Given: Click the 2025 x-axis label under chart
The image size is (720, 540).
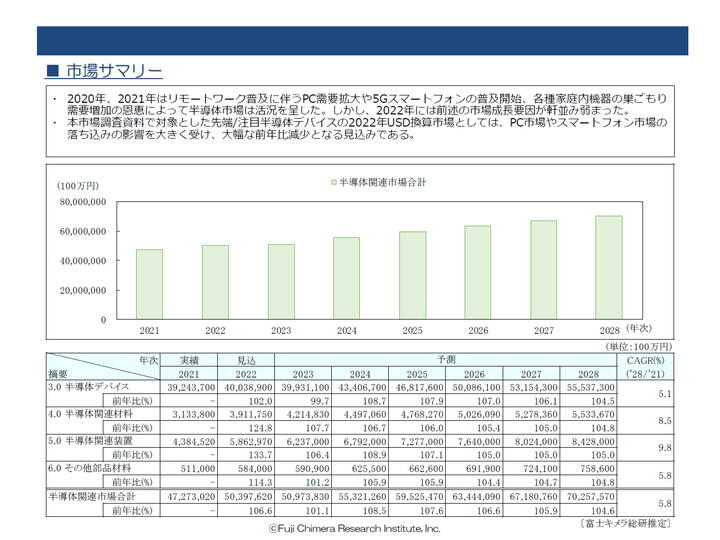Looking at the screenshot, I should point(412,331).
